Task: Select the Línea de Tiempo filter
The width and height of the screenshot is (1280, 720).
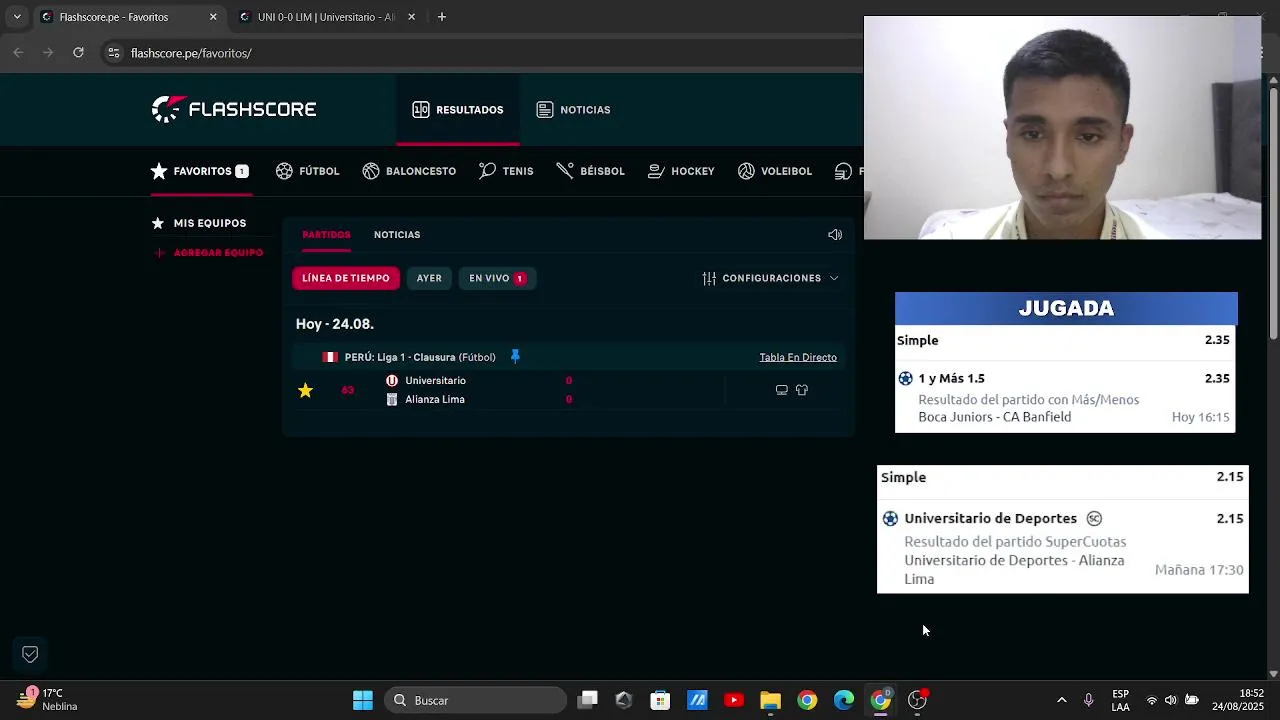Action: (346, 278)
